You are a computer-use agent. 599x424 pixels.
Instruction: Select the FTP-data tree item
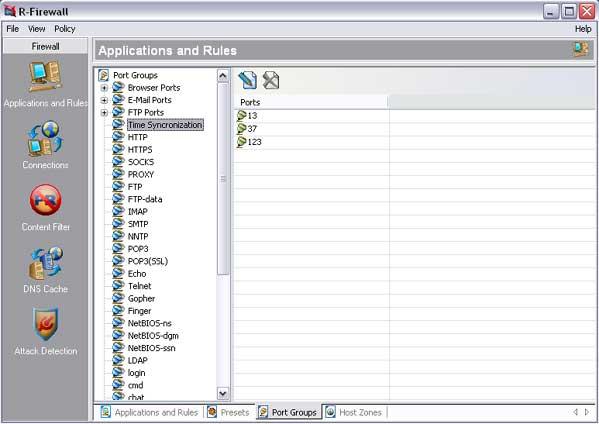click(x=145, y=199)
